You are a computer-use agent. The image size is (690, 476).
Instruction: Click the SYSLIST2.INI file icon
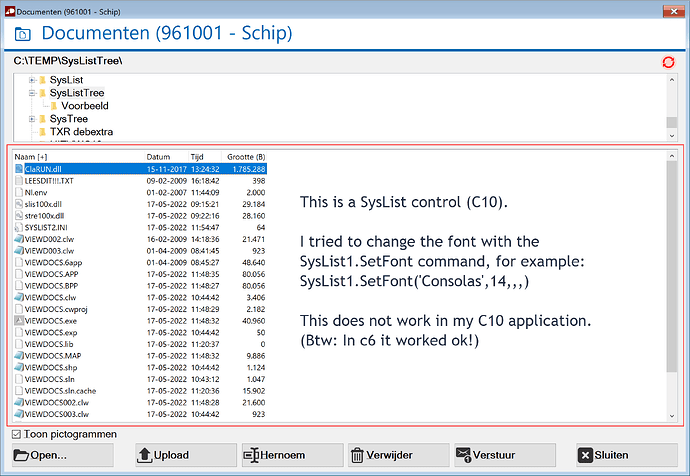pos(19,227)
